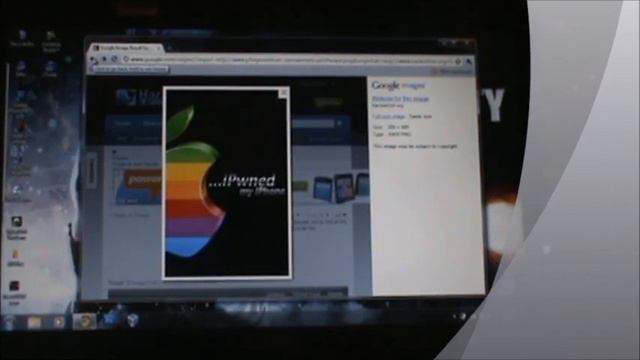
Task: Select the yellow folder desktop icon
Action: [x=15, y=258]
